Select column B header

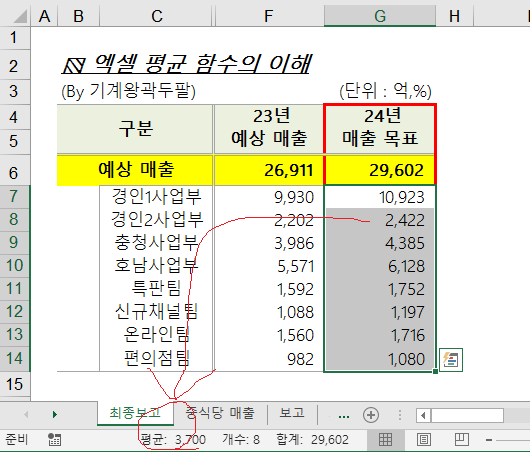click(x=79, y=16)
